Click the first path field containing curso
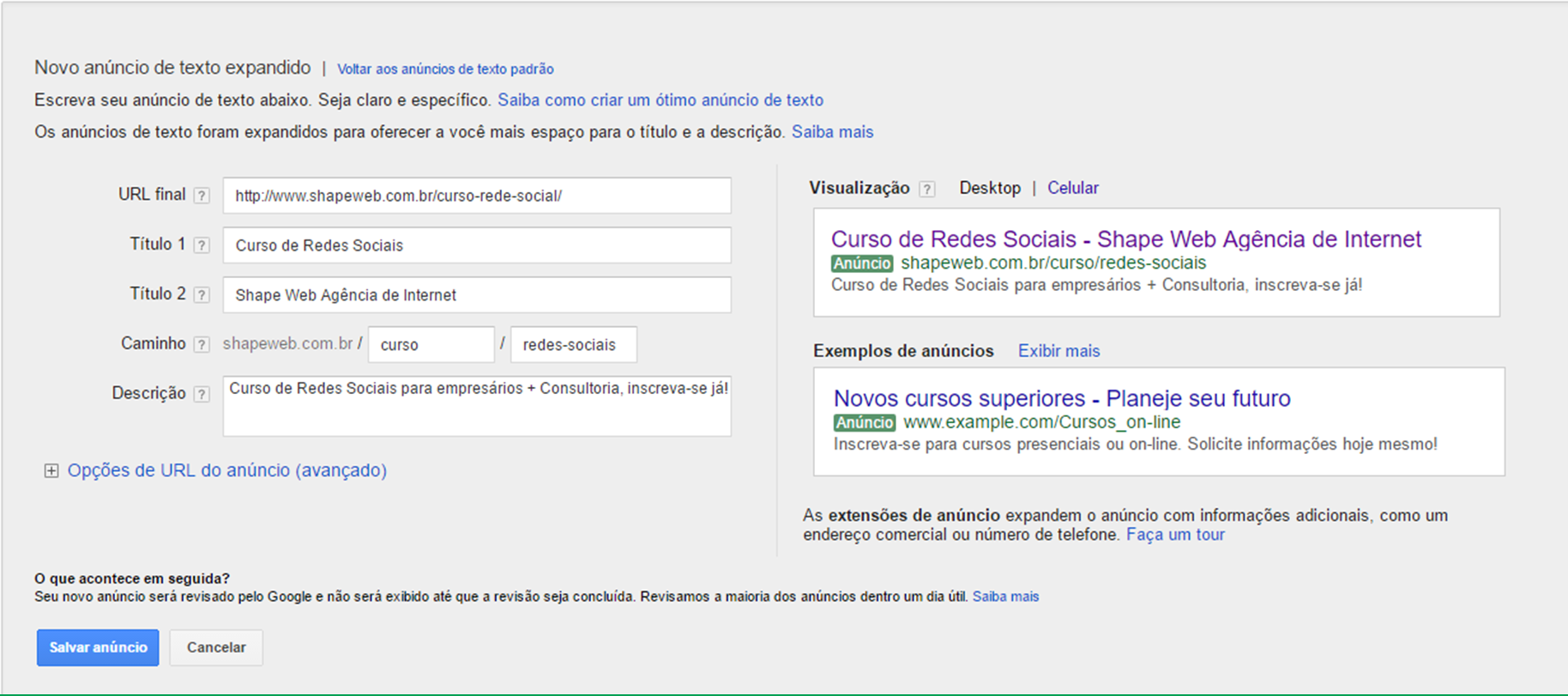 pyautogui.click(x=431, y=345)
